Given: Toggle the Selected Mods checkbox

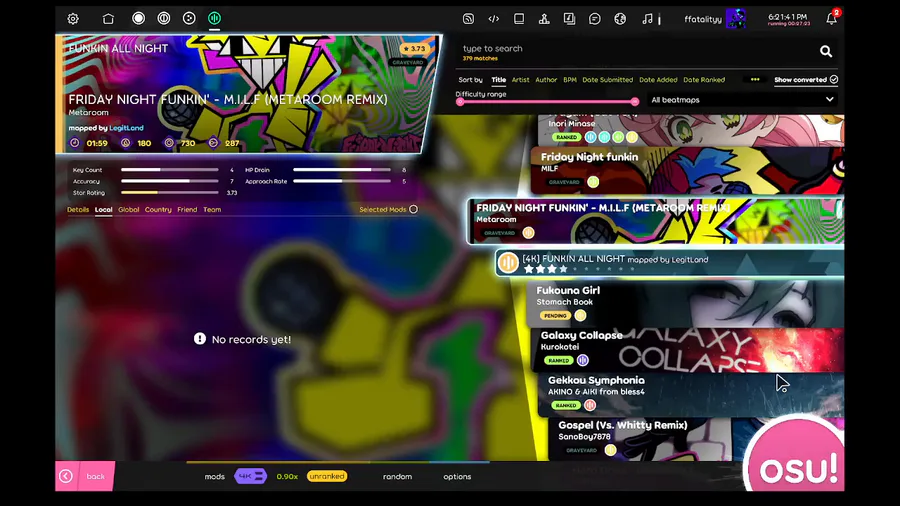Looking at the screenshot, I should pyautogui.click(x=413, y=209).
